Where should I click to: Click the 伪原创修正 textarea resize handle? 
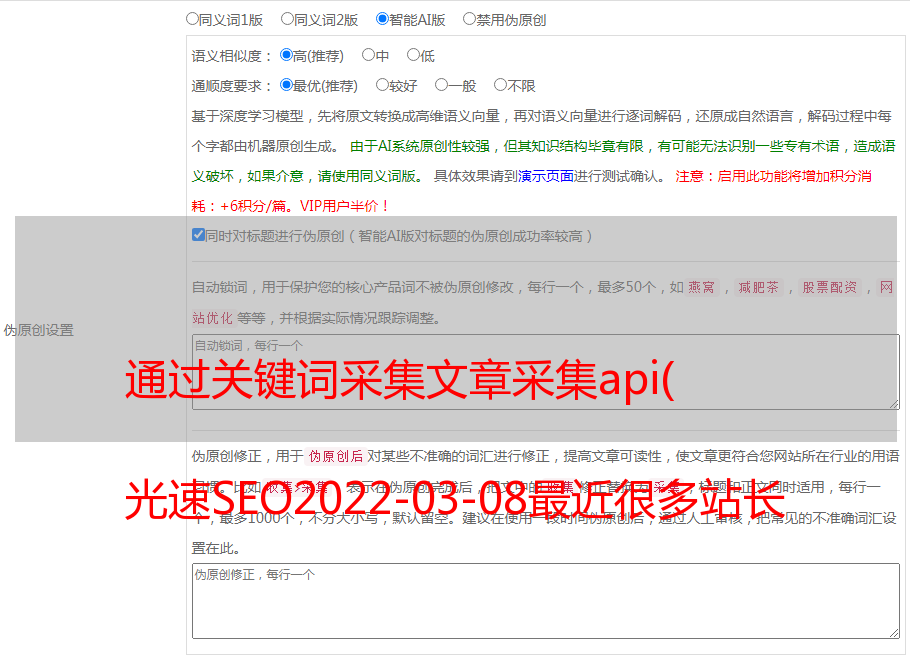893,632
